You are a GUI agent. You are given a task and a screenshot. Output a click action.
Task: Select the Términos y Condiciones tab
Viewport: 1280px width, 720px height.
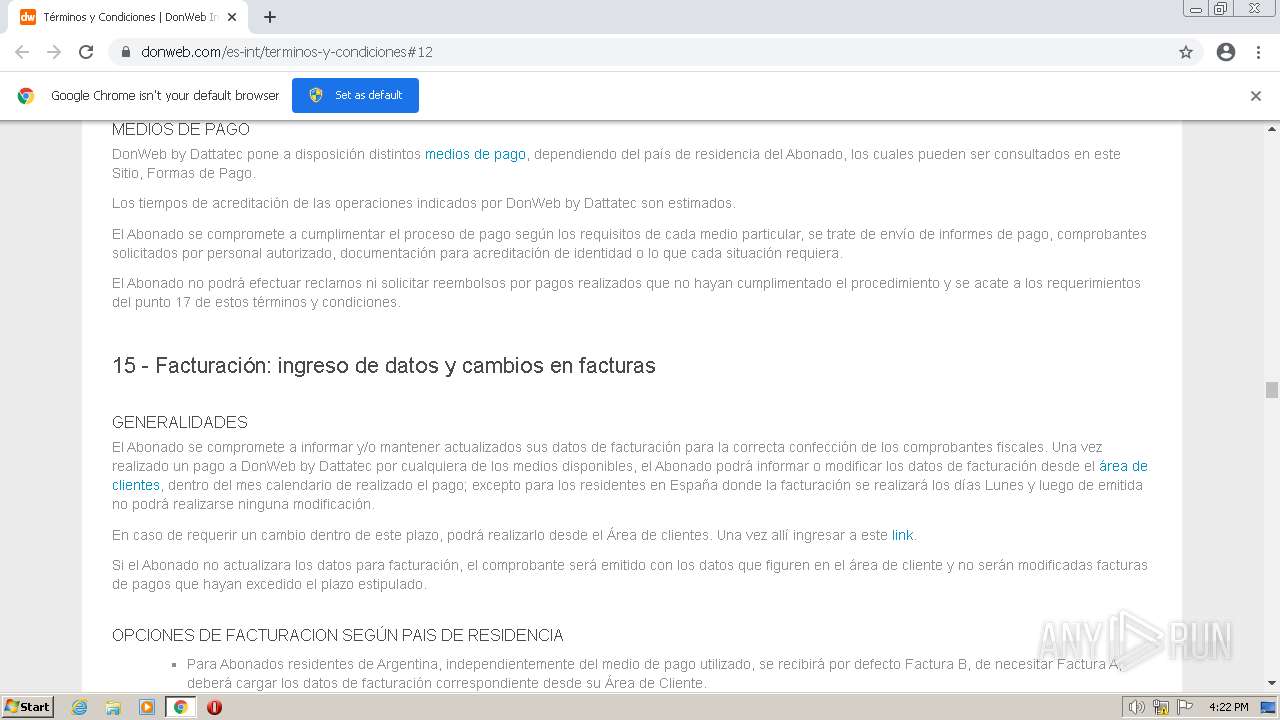[129, 17]
